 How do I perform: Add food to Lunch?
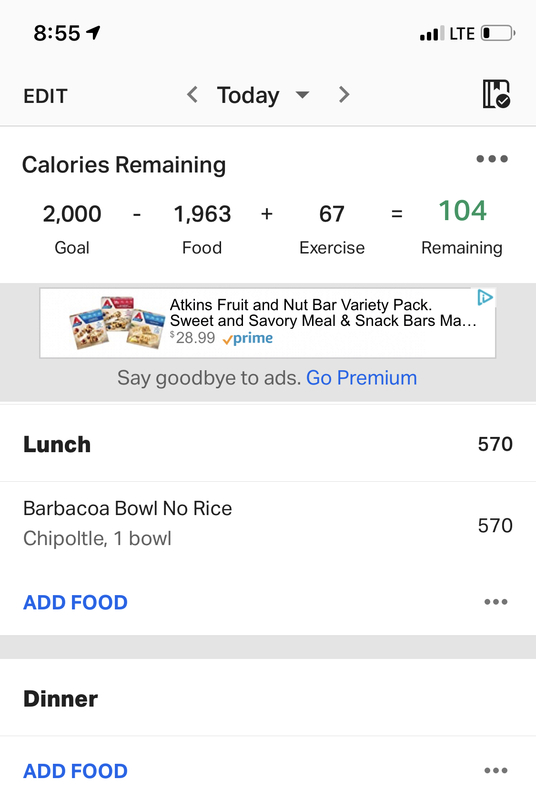pyautogui.click(x=75, y=603)
